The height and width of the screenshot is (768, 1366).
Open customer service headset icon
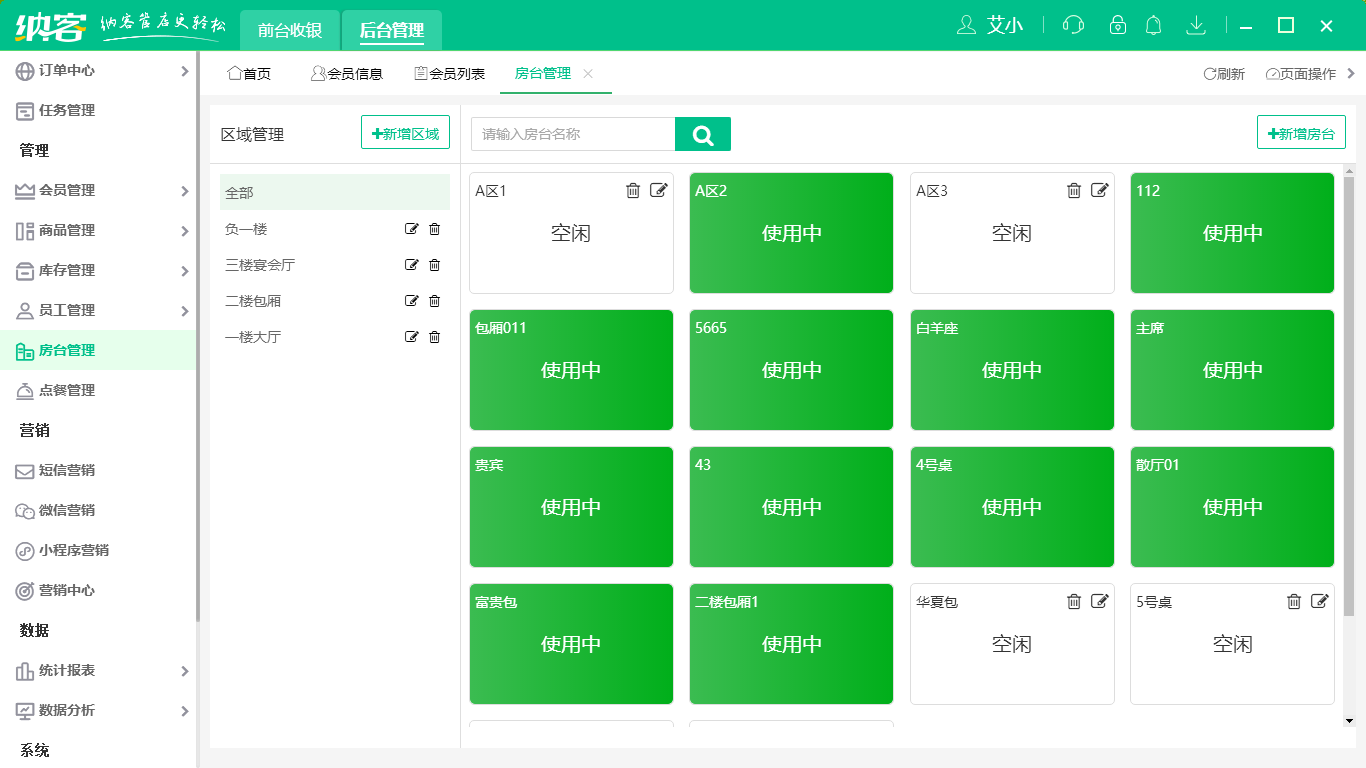click(x=1073, y=25)
